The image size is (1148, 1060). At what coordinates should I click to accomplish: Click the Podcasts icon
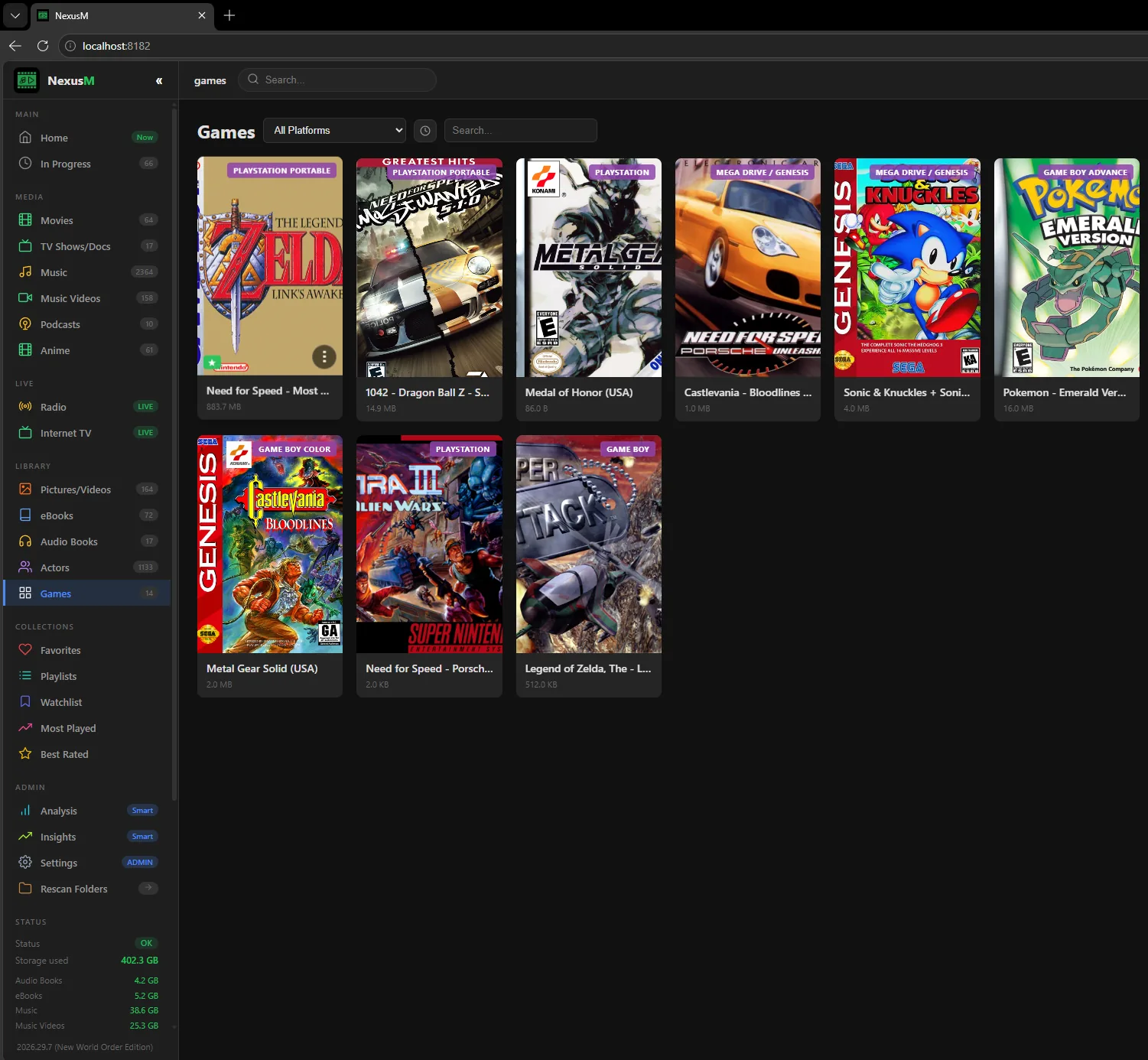point(25,324)
